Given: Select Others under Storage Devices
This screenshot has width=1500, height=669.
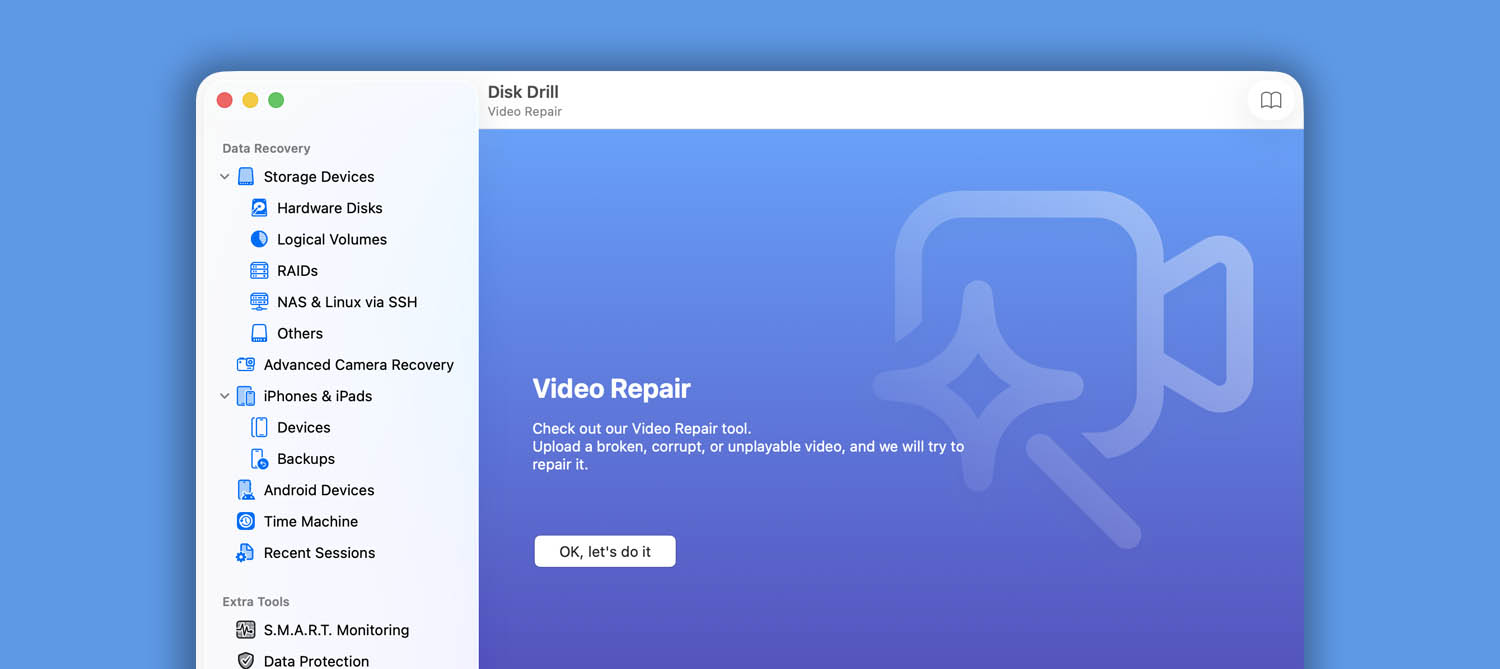Looking at the screenshot, I should [x=299, y=333].
